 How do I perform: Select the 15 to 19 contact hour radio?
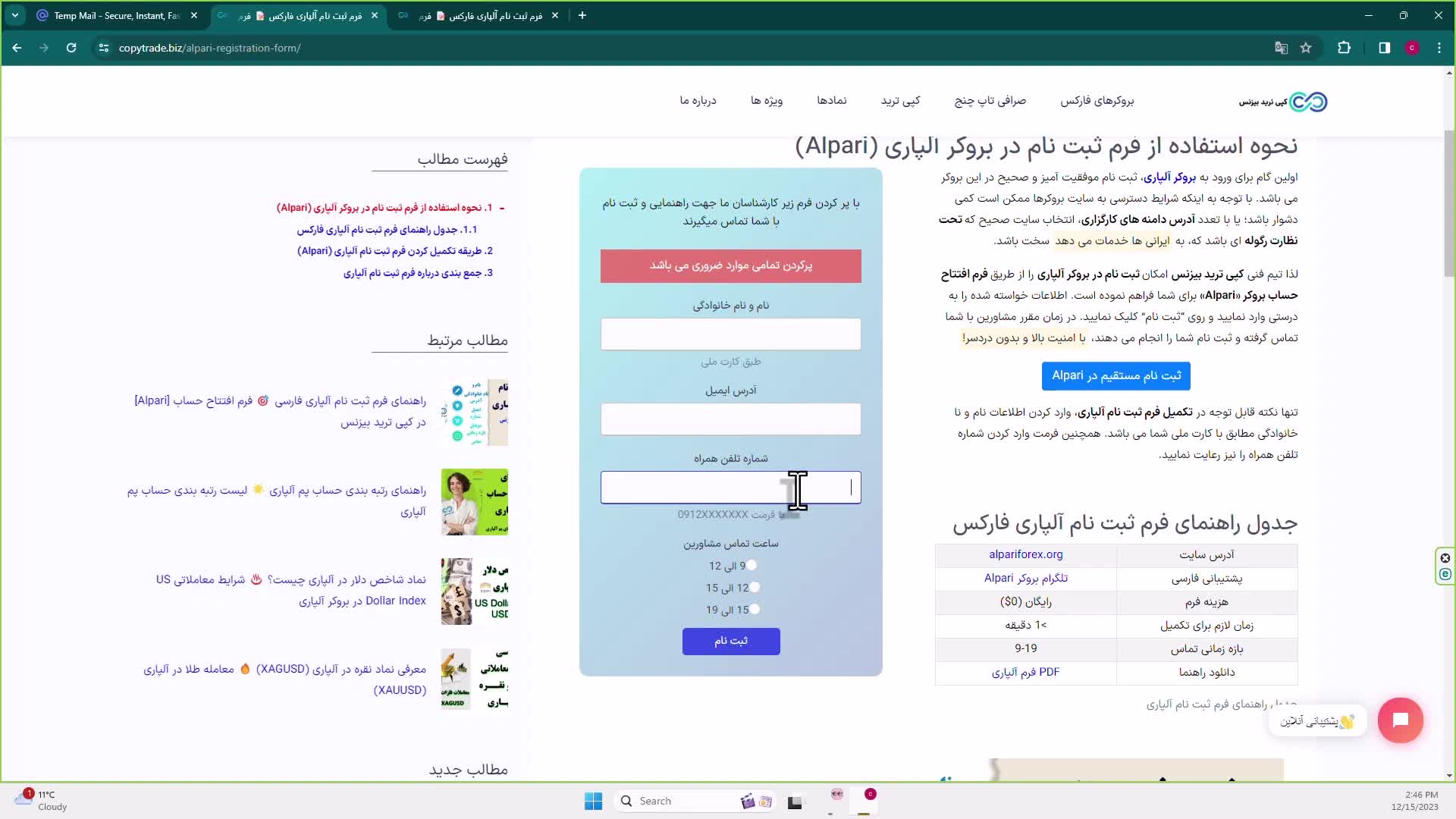pyautogui.click(x=755, y=610)
